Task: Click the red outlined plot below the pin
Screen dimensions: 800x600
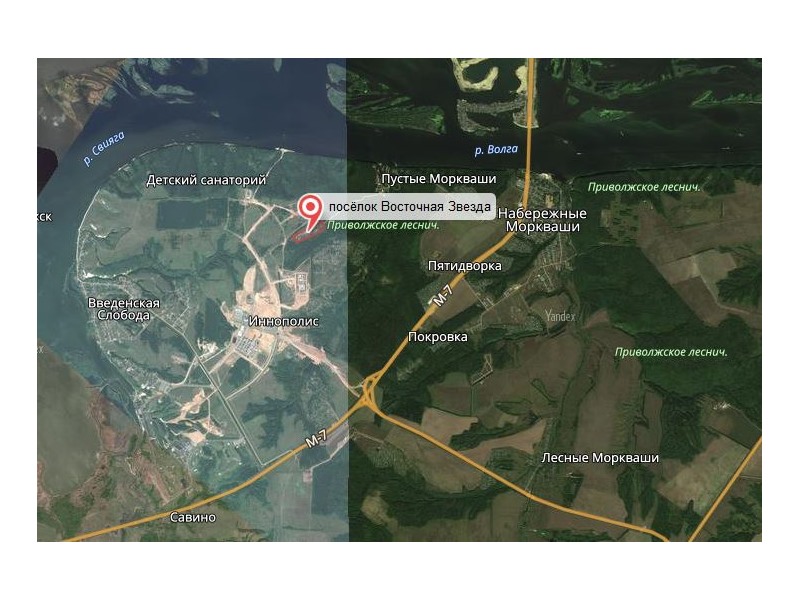Action: click(x=307, y=236)
